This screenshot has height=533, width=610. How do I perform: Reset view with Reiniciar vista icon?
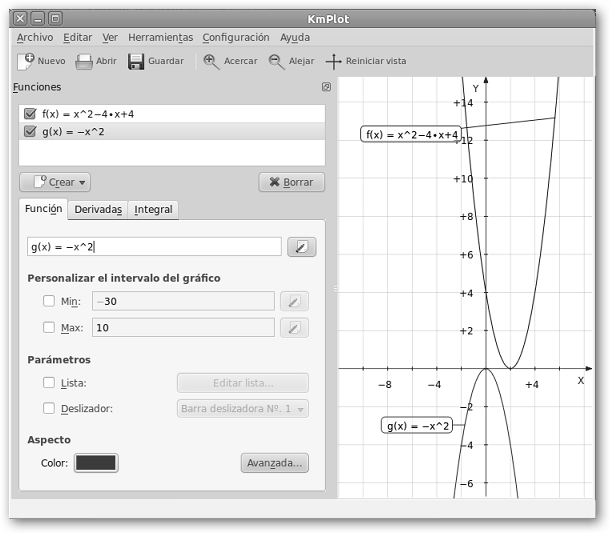[x=334, y=61]
